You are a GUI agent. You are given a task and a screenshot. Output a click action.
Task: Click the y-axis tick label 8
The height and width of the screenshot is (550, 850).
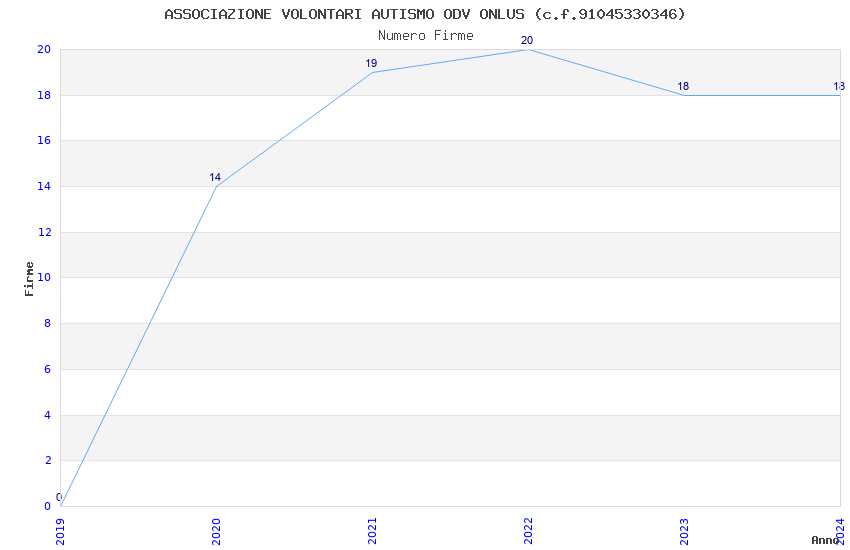click(x=48, y=323)
